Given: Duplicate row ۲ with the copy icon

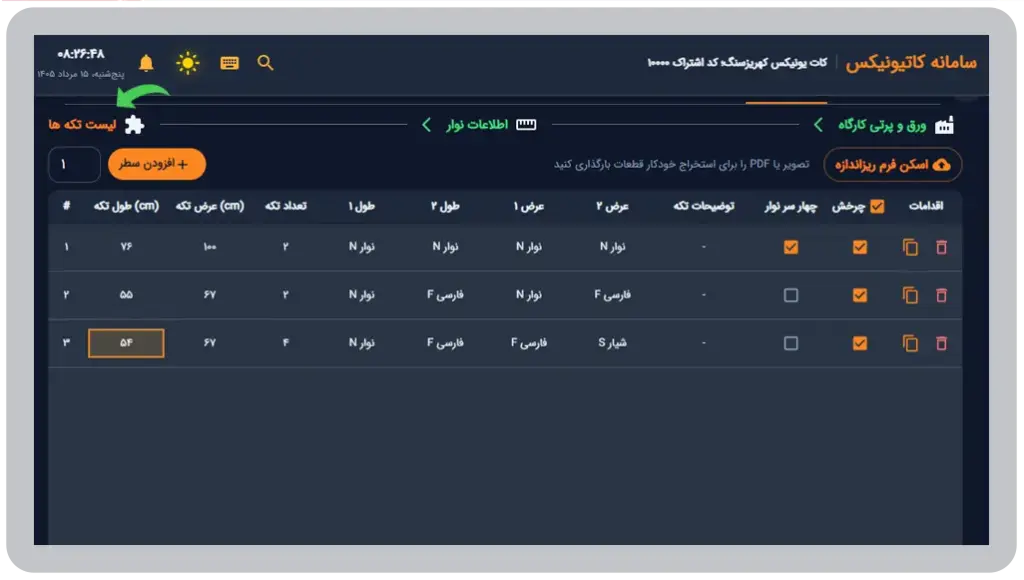Looking at the screenshot, I should [910, 295].
